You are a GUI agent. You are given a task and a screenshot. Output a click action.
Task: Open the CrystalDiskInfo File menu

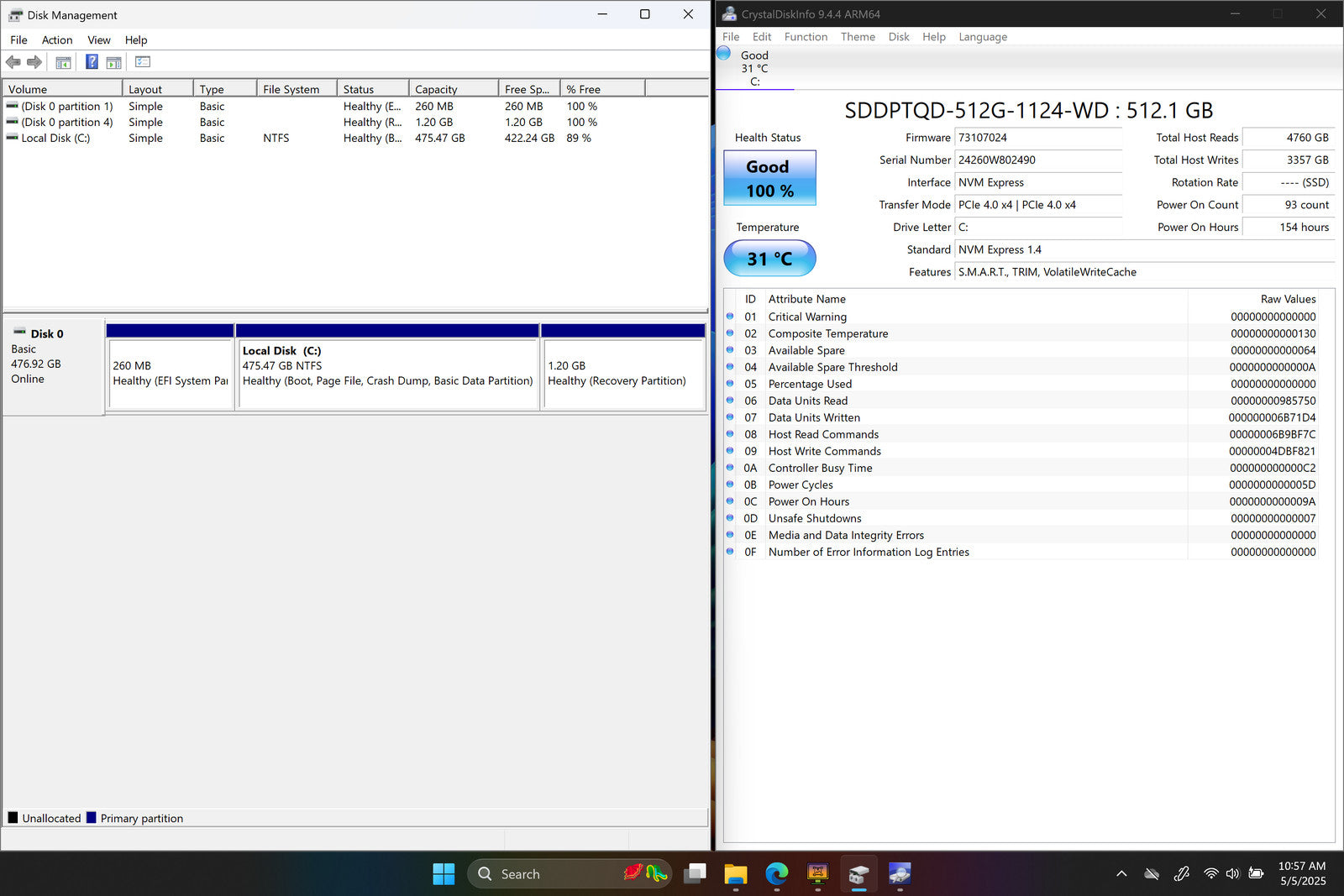pos(731,37)
